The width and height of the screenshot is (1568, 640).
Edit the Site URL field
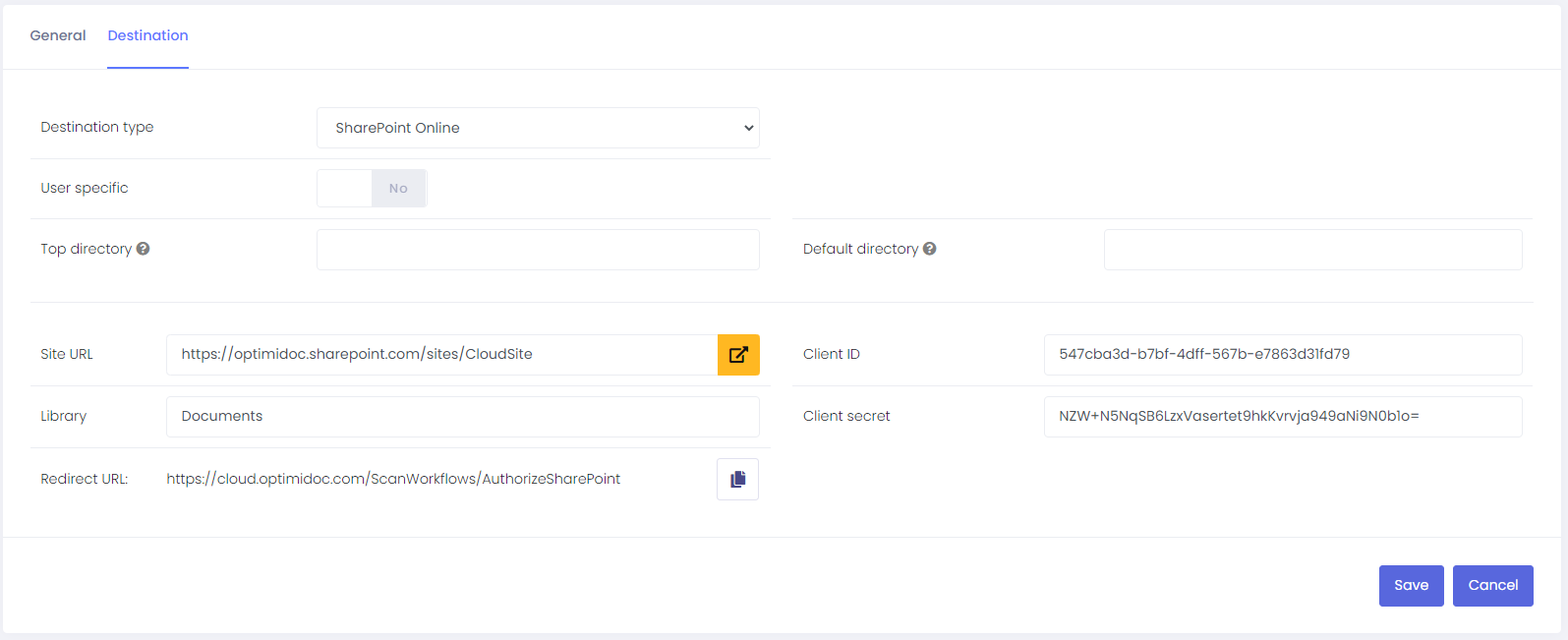pyautogui.click(x=441, y=355)
